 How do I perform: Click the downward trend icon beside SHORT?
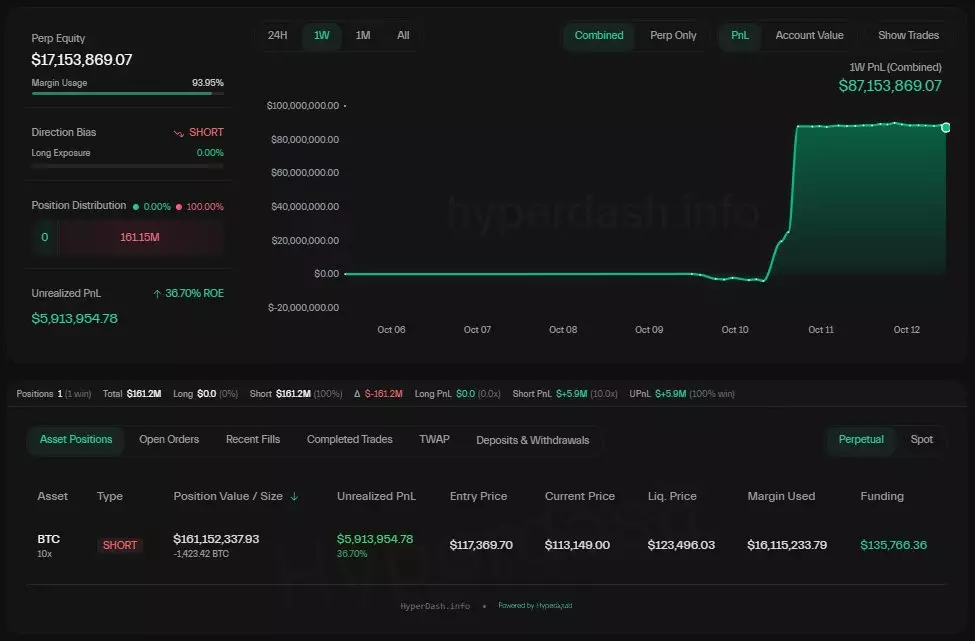(x=178, y=133)
